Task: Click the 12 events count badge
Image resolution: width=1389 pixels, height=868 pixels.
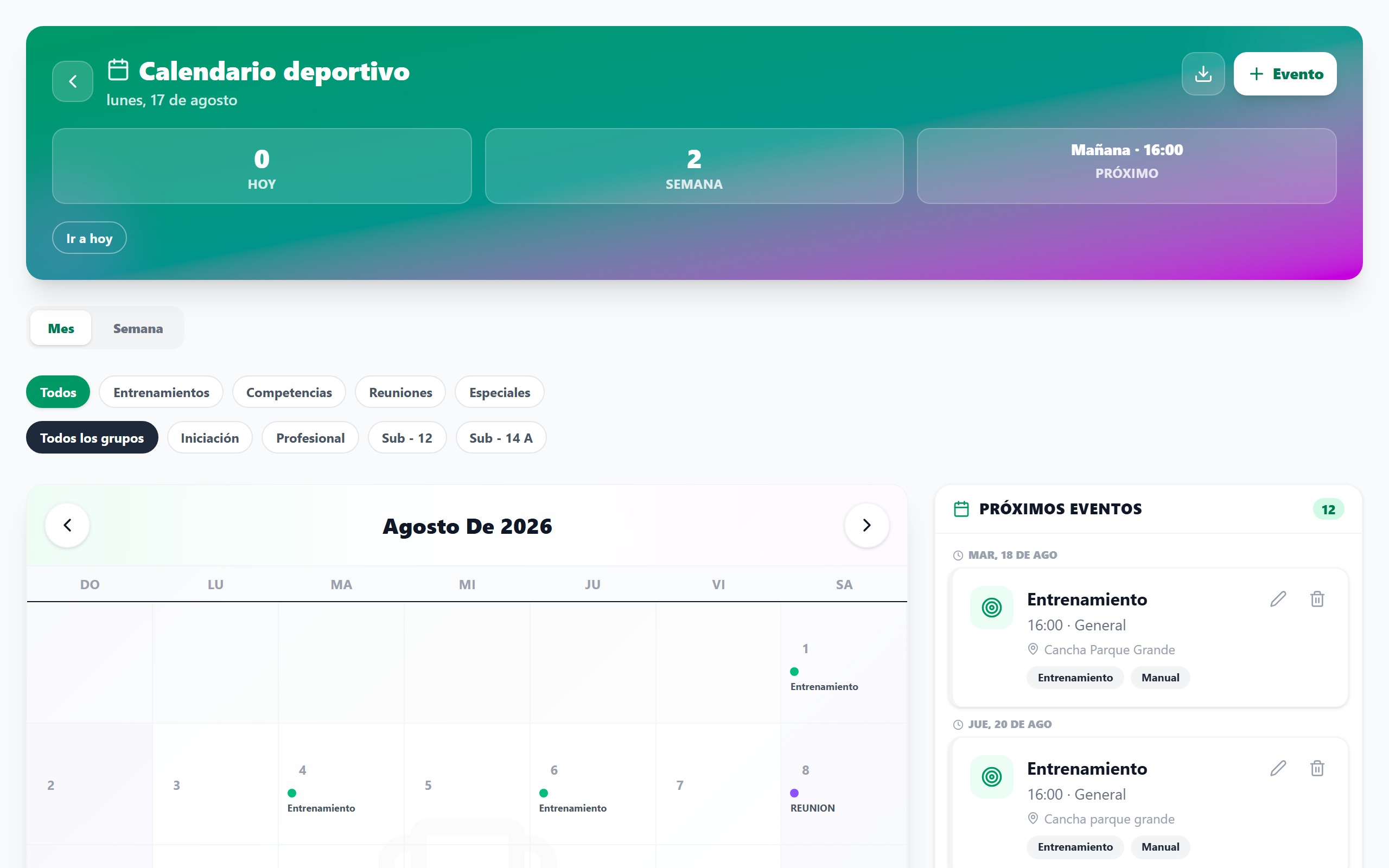Action: pyautogui.click(x=1328, y=509)
